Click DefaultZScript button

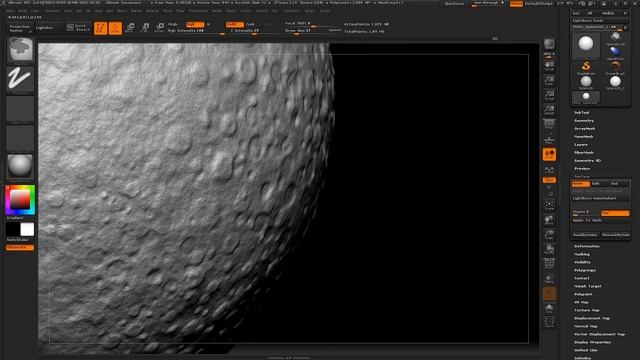click(538, 3)
